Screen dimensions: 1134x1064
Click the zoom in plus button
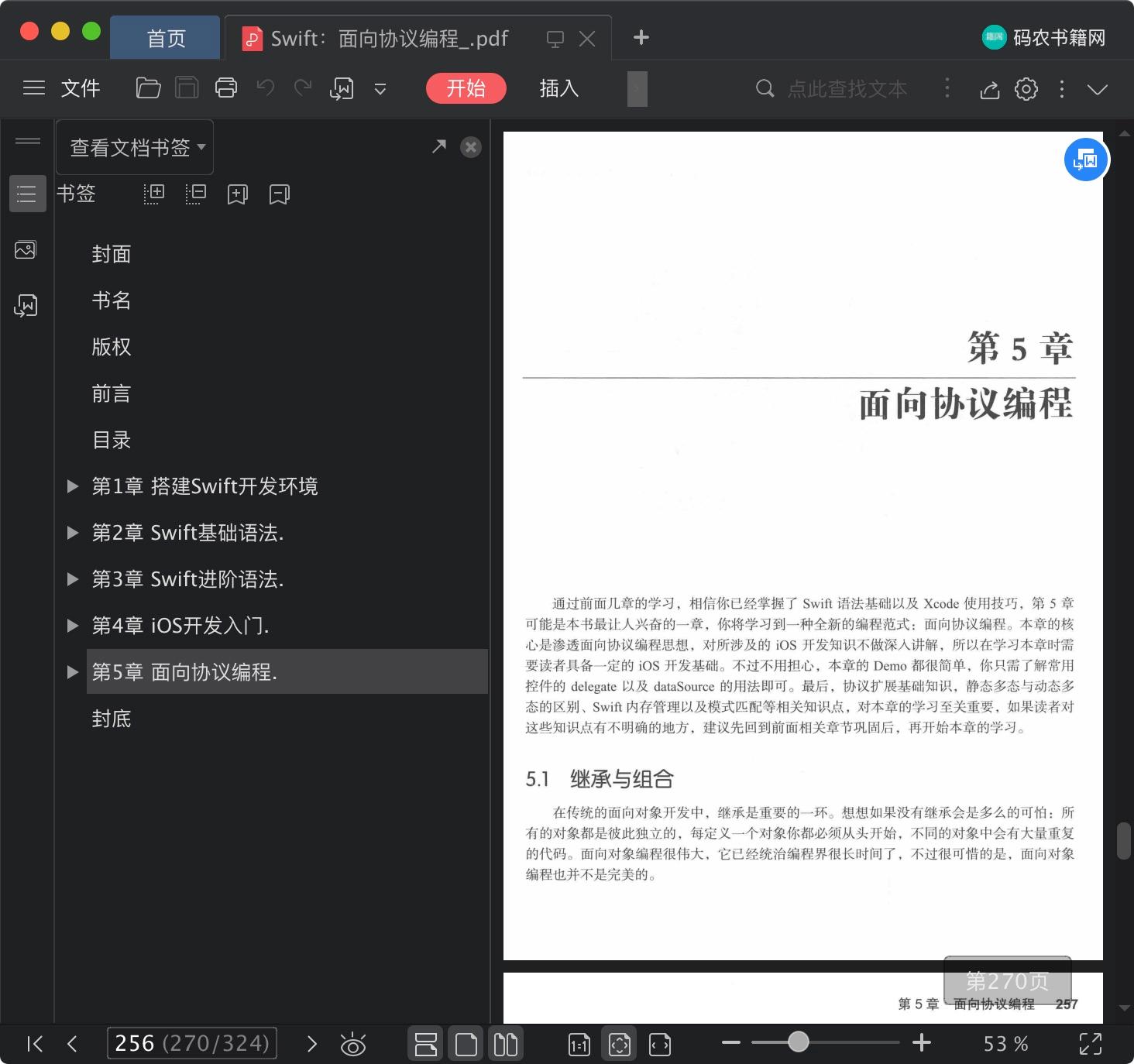(922, 1043)
